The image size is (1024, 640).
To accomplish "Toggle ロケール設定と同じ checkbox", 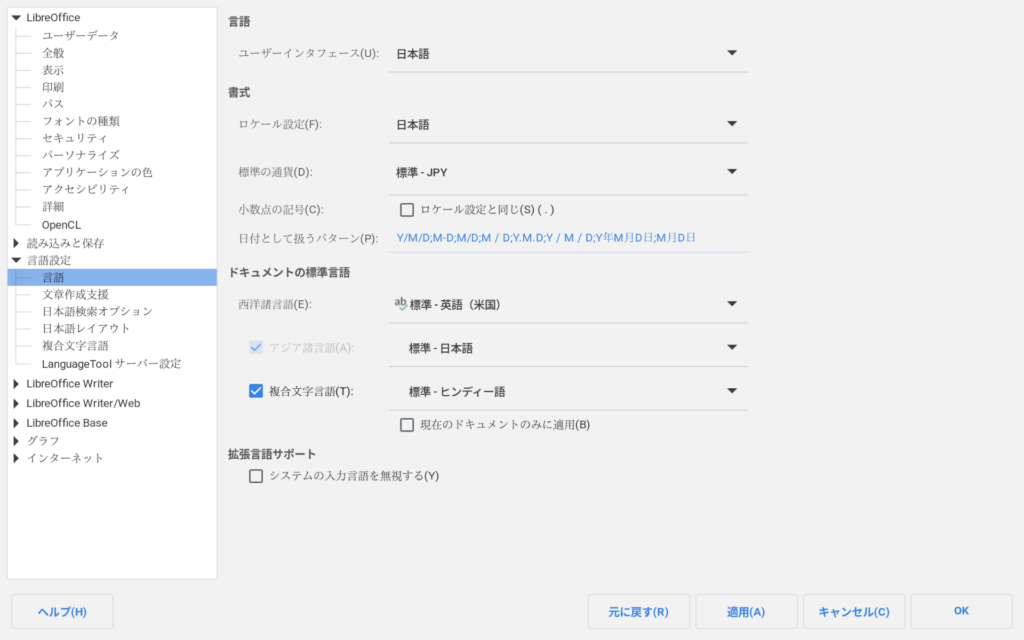I will [x=407, y=210].
